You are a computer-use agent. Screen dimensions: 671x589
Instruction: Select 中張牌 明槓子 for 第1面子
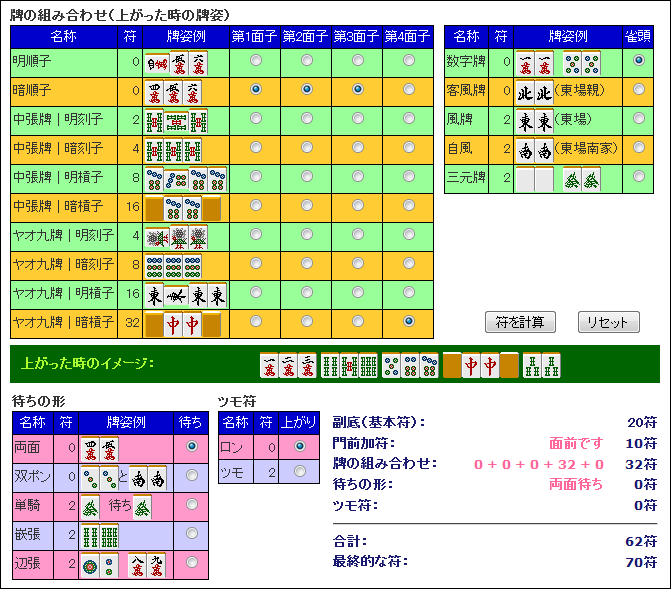pyautogui.click(x=256, y=176)
